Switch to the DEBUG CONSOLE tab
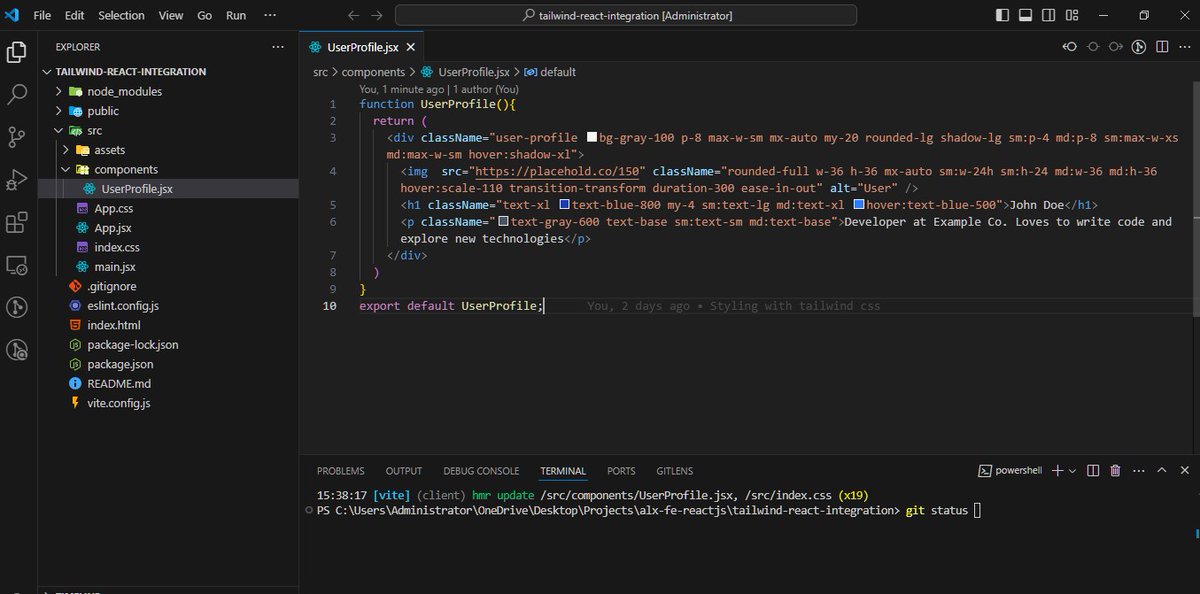Image resolution: width=1200 pixels, height=594 pixels. 481,471
